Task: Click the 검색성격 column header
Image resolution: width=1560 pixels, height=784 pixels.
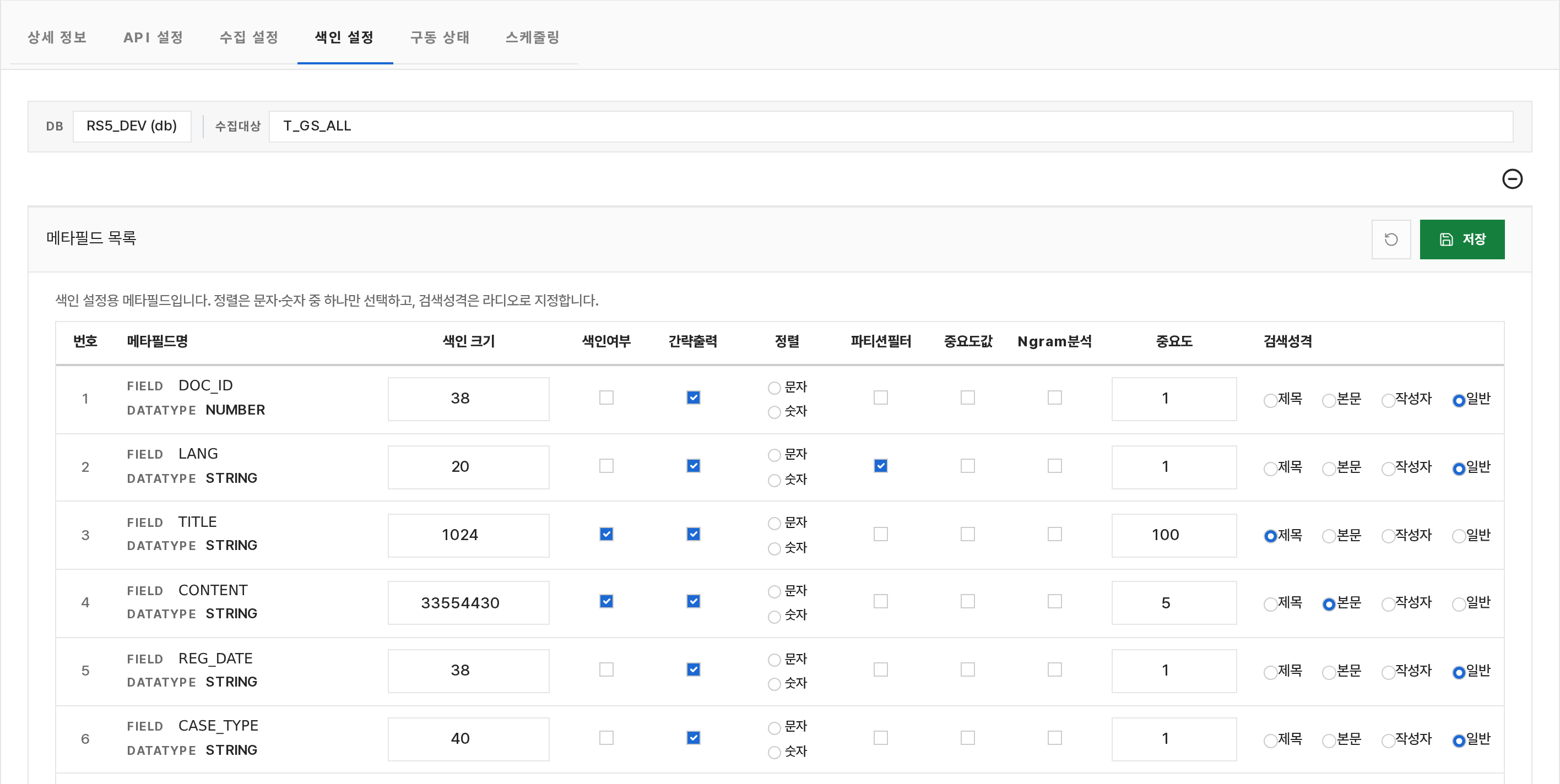Action: (x=1287, y=341)
